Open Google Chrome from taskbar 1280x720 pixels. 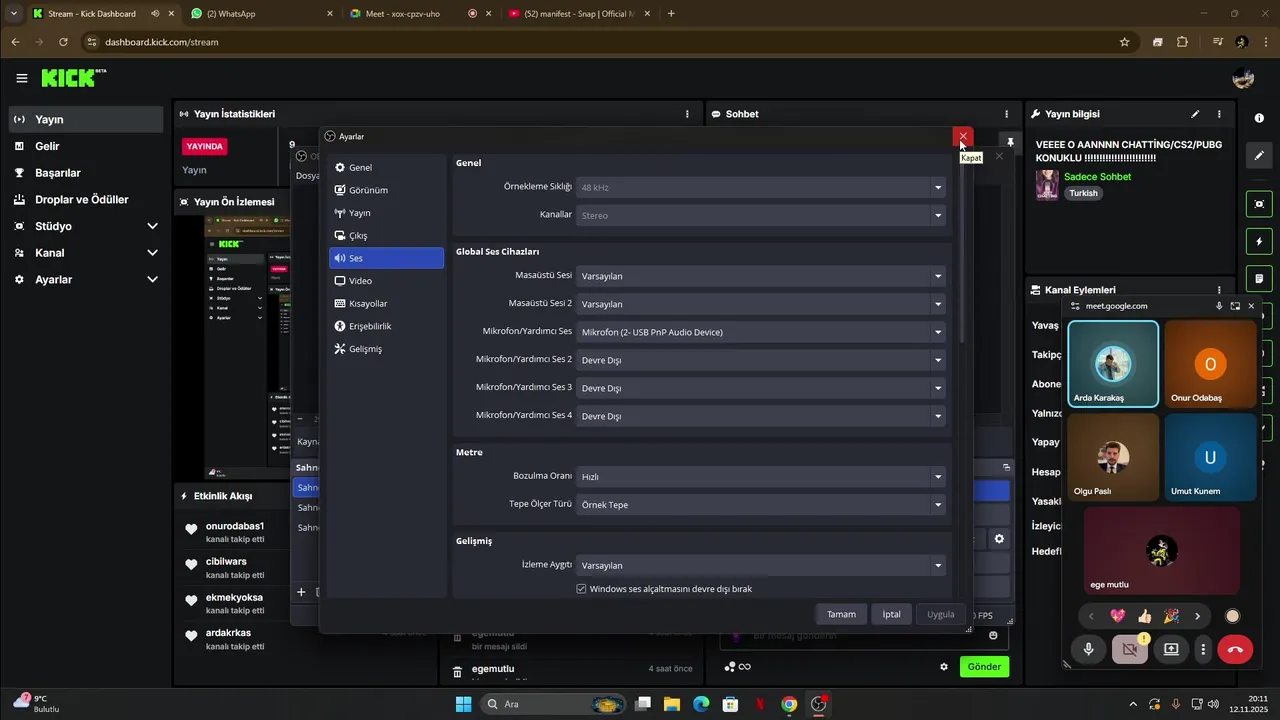click(x=789, y=704)
